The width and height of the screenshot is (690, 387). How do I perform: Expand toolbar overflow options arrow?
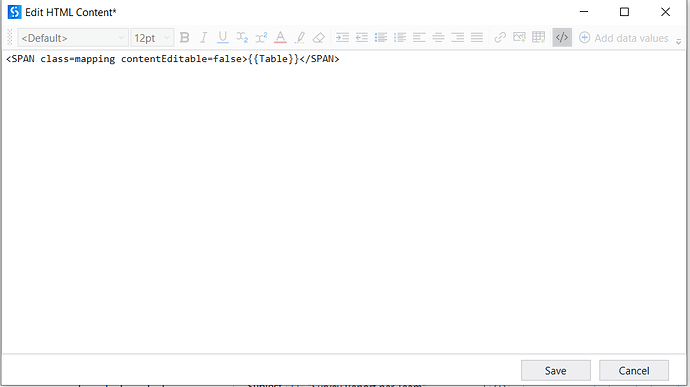point(679,41)
